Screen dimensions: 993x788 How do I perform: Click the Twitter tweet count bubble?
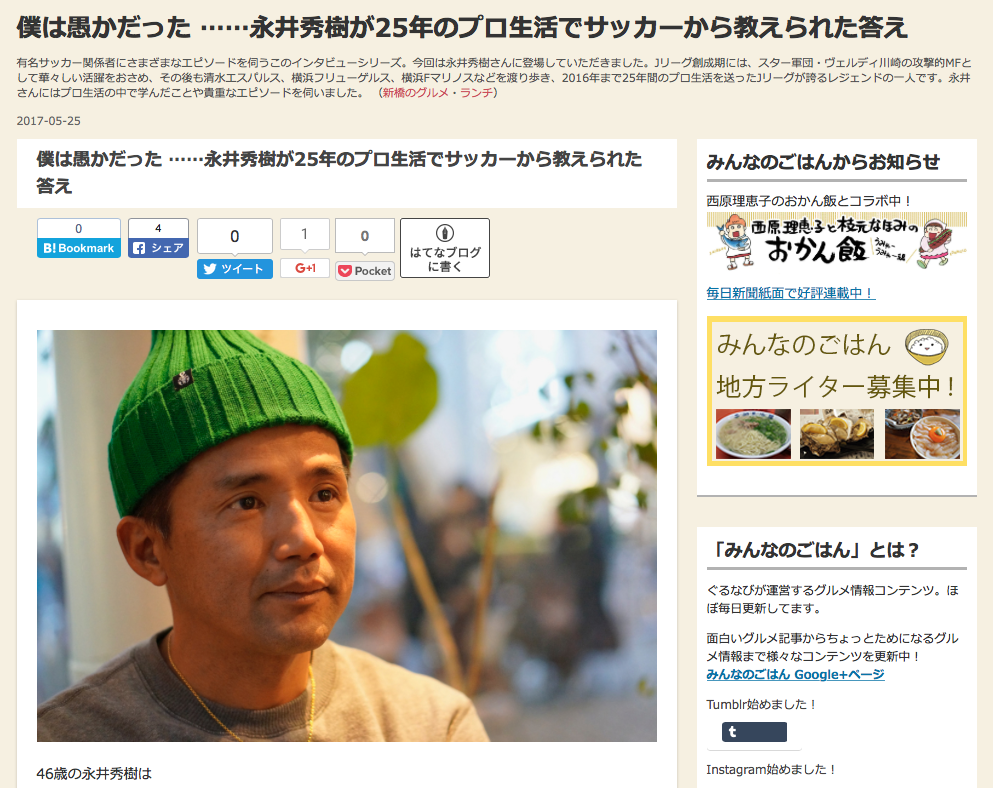(x=234, y=236)
